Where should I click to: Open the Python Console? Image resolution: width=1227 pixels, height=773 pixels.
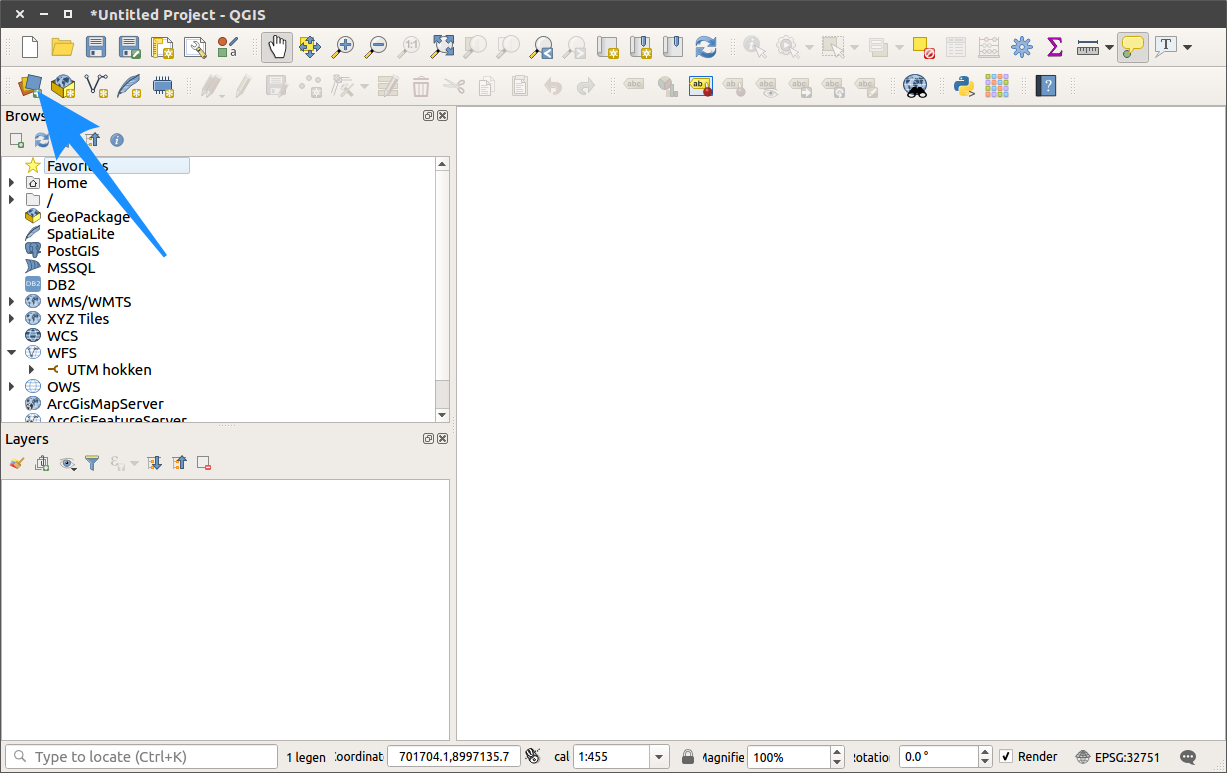tap(964, 85)
